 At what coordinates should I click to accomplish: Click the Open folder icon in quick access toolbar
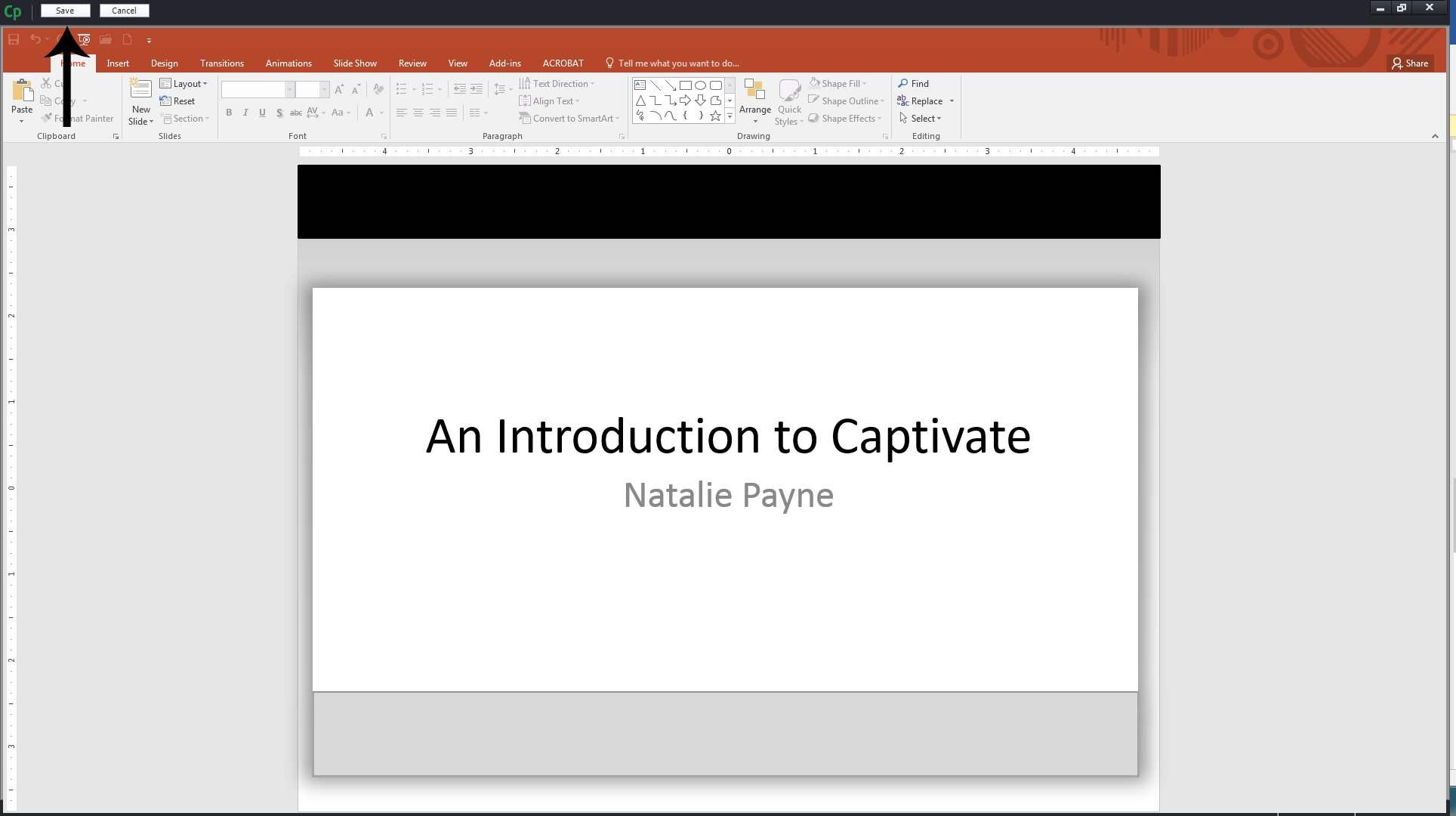click(106, 39)
